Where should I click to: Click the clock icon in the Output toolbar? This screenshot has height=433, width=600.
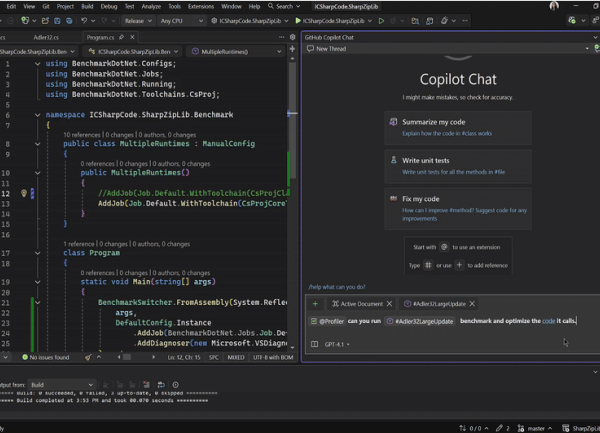pyautogui.click(x=176, y=385)
